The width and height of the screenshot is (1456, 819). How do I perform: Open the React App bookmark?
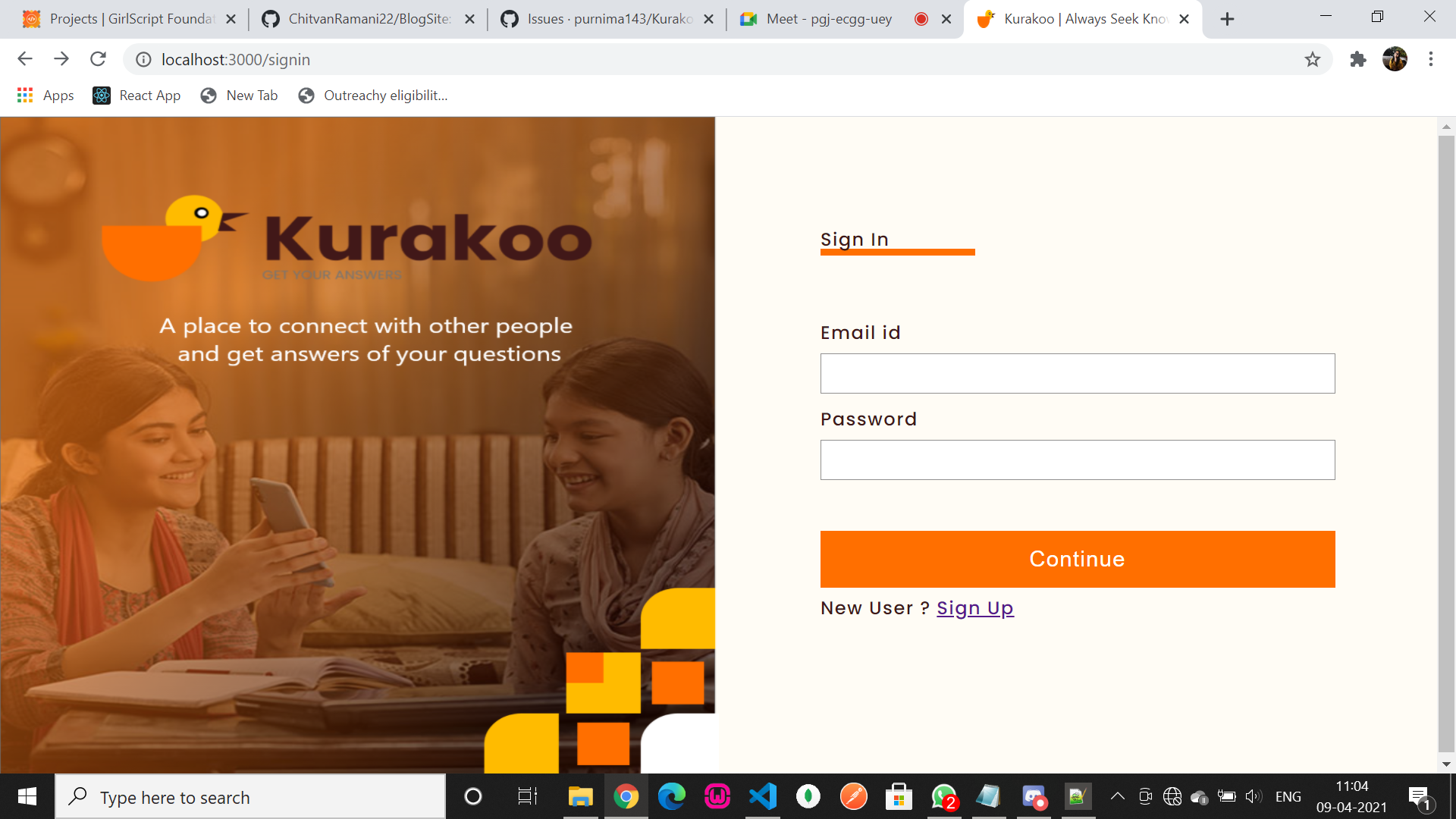136,96
